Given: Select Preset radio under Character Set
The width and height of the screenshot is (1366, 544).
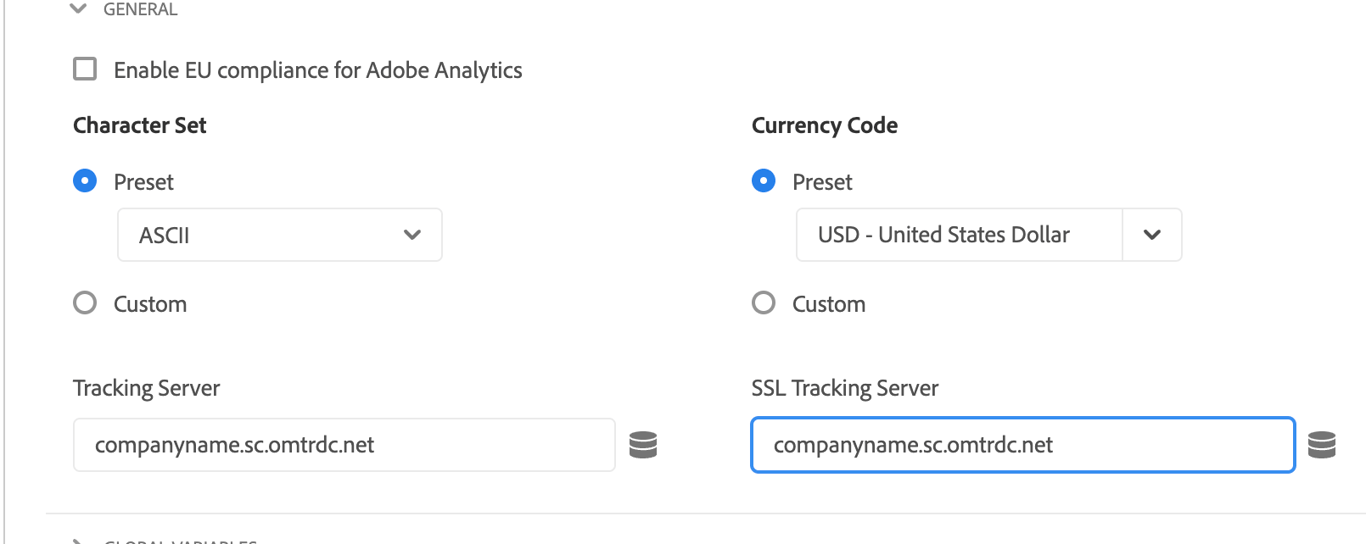Looking at the screenshot, I should (x=86, y=182).
